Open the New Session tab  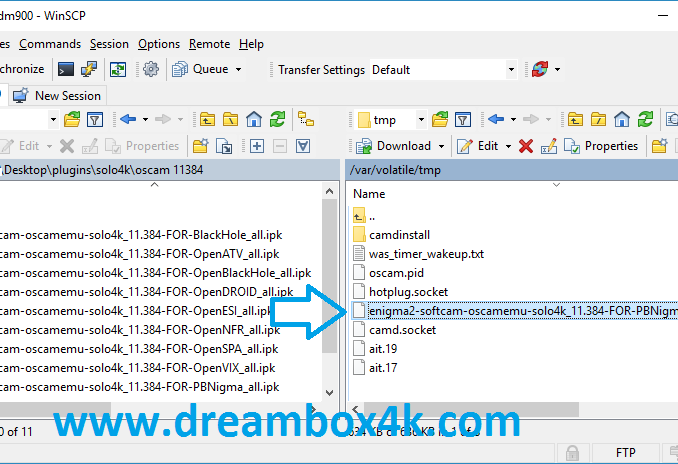point(58,96)
